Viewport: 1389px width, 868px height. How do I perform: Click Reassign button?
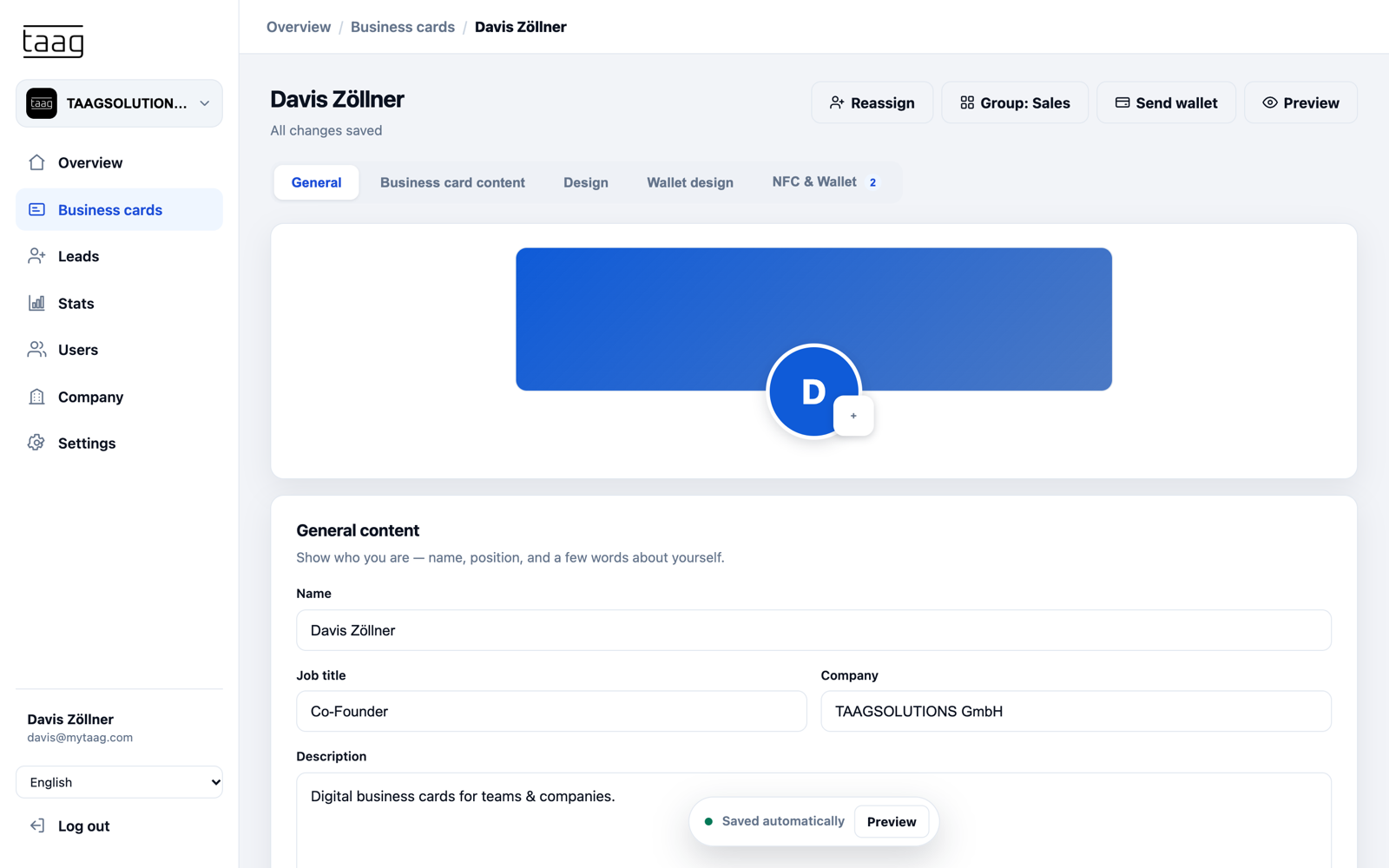click(872, 102)
